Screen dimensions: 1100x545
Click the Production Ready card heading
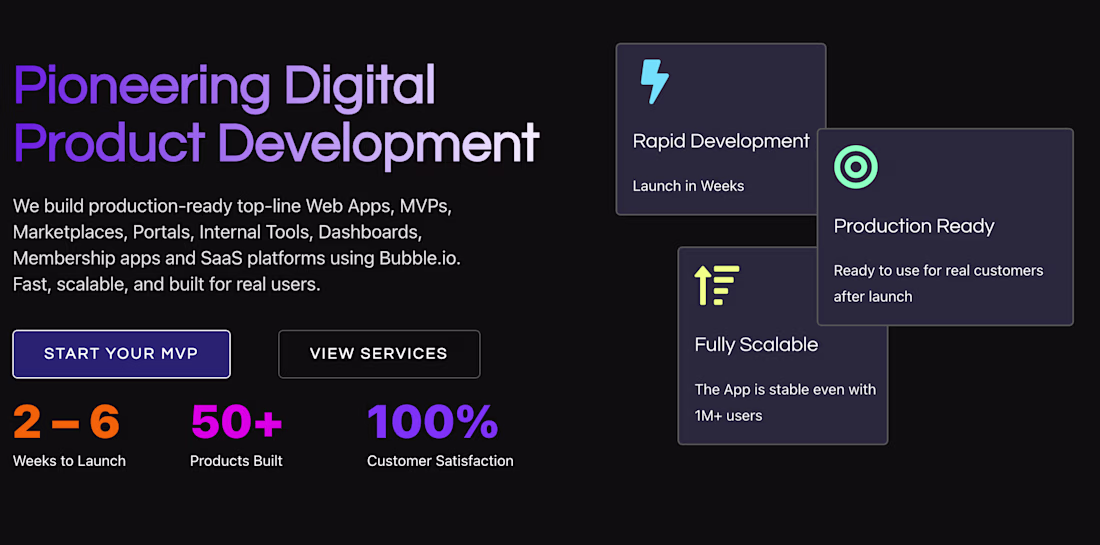(x=914, y=227)
